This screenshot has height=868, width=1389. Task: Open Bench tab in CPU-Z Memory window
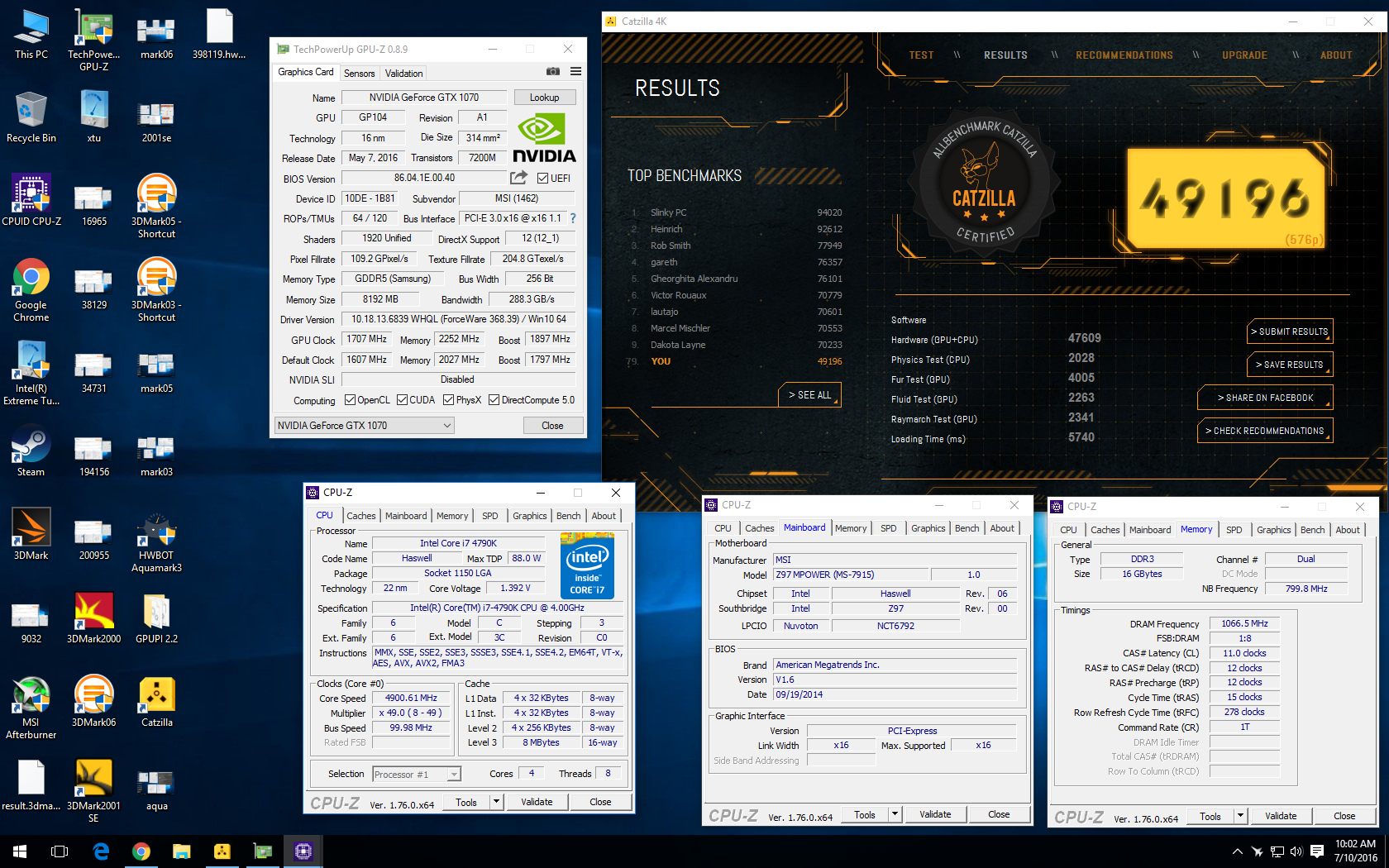(1312, 530)
